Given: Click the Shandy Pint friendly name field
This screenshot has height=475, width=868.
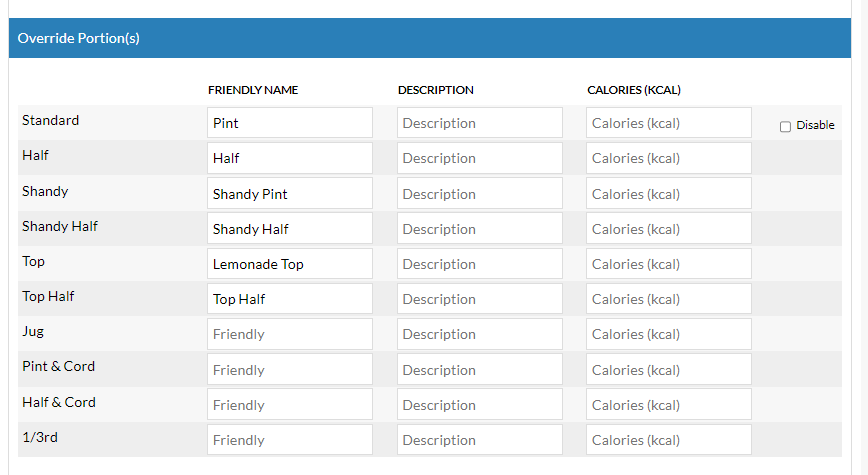Looking at the screenshot, I should [x=289, y=194].
